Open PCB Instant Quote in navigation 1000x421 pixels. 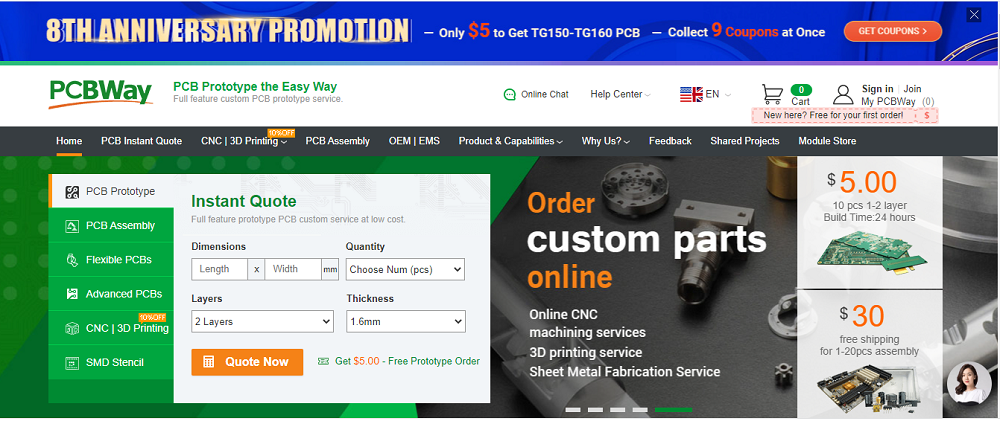(142, 141)
